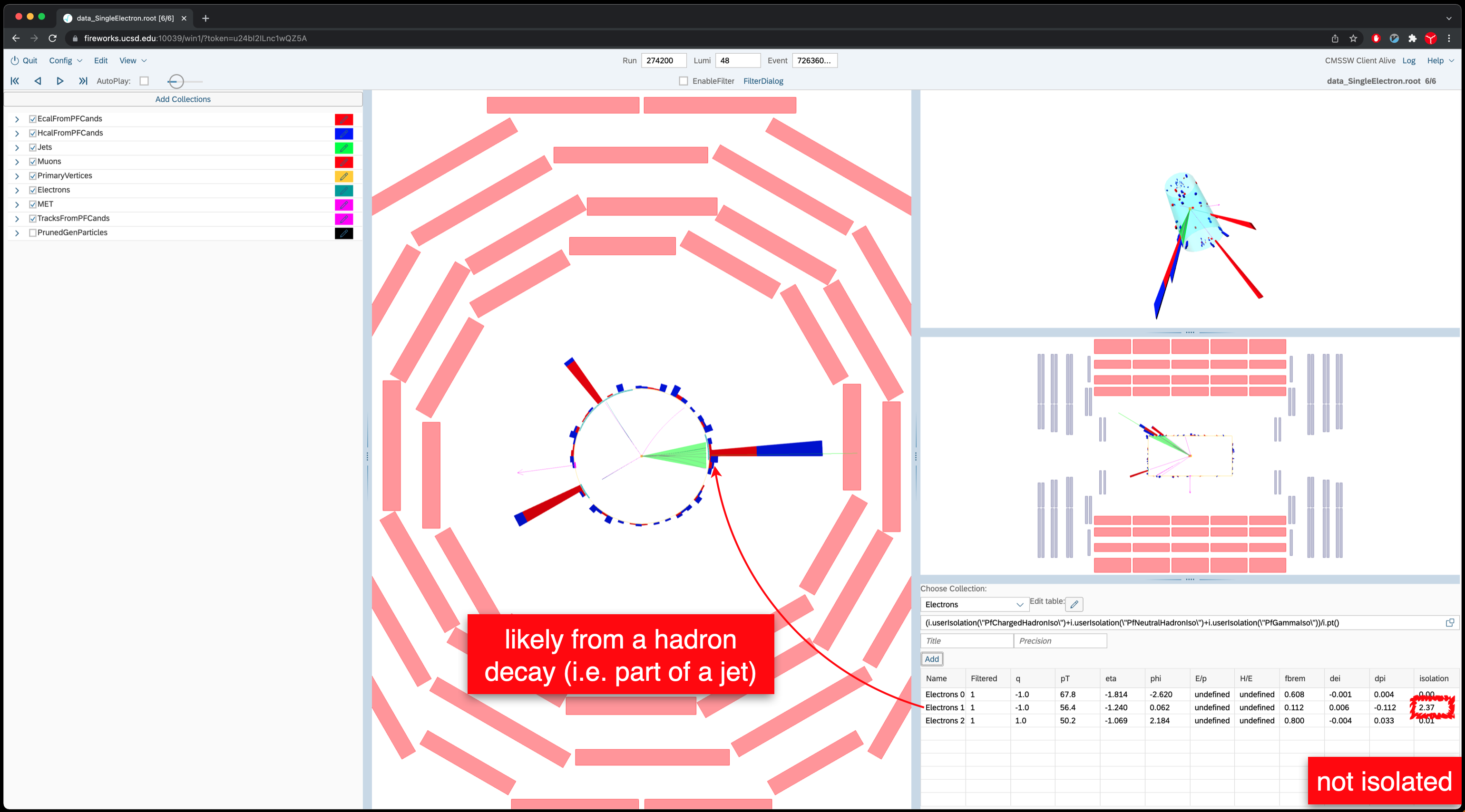
Task: Navigate back in browser history
Action: coord(16,38)
